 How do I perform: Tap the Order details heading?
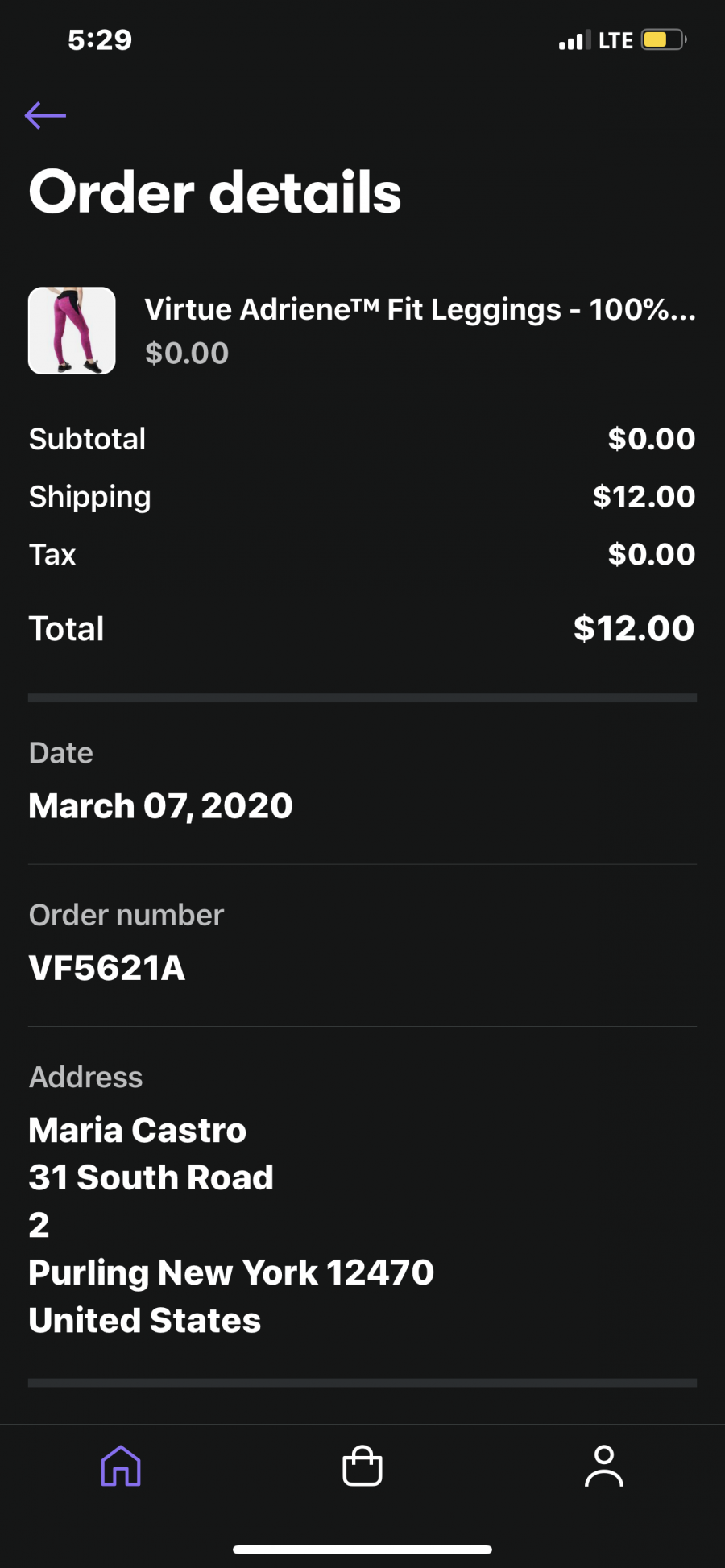tap(215, 192)
